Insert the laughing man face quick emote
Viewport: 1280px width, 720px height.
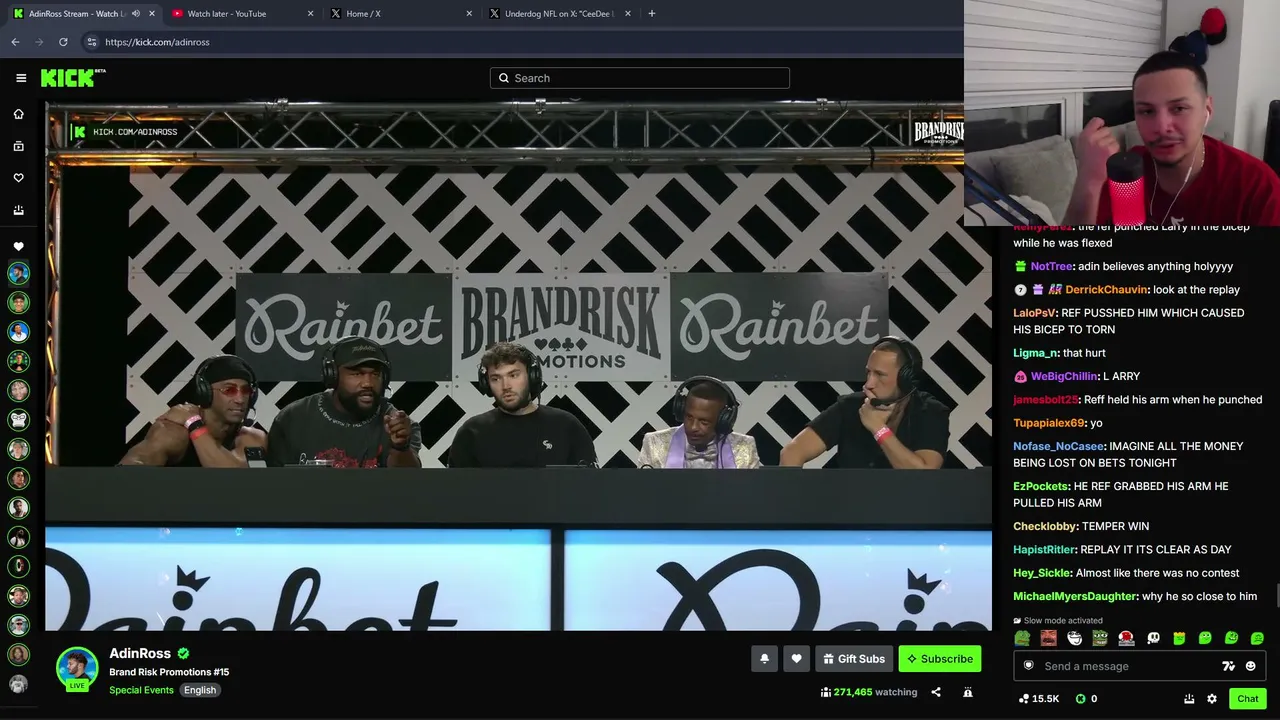(x=1048, y=638)
